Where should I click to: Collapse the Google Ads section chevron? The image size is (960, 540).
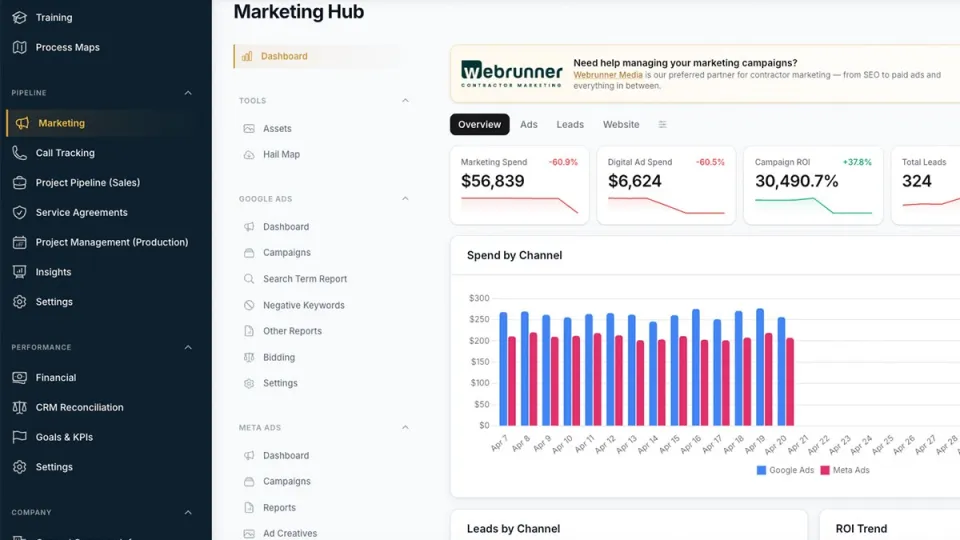click(405, 199)
